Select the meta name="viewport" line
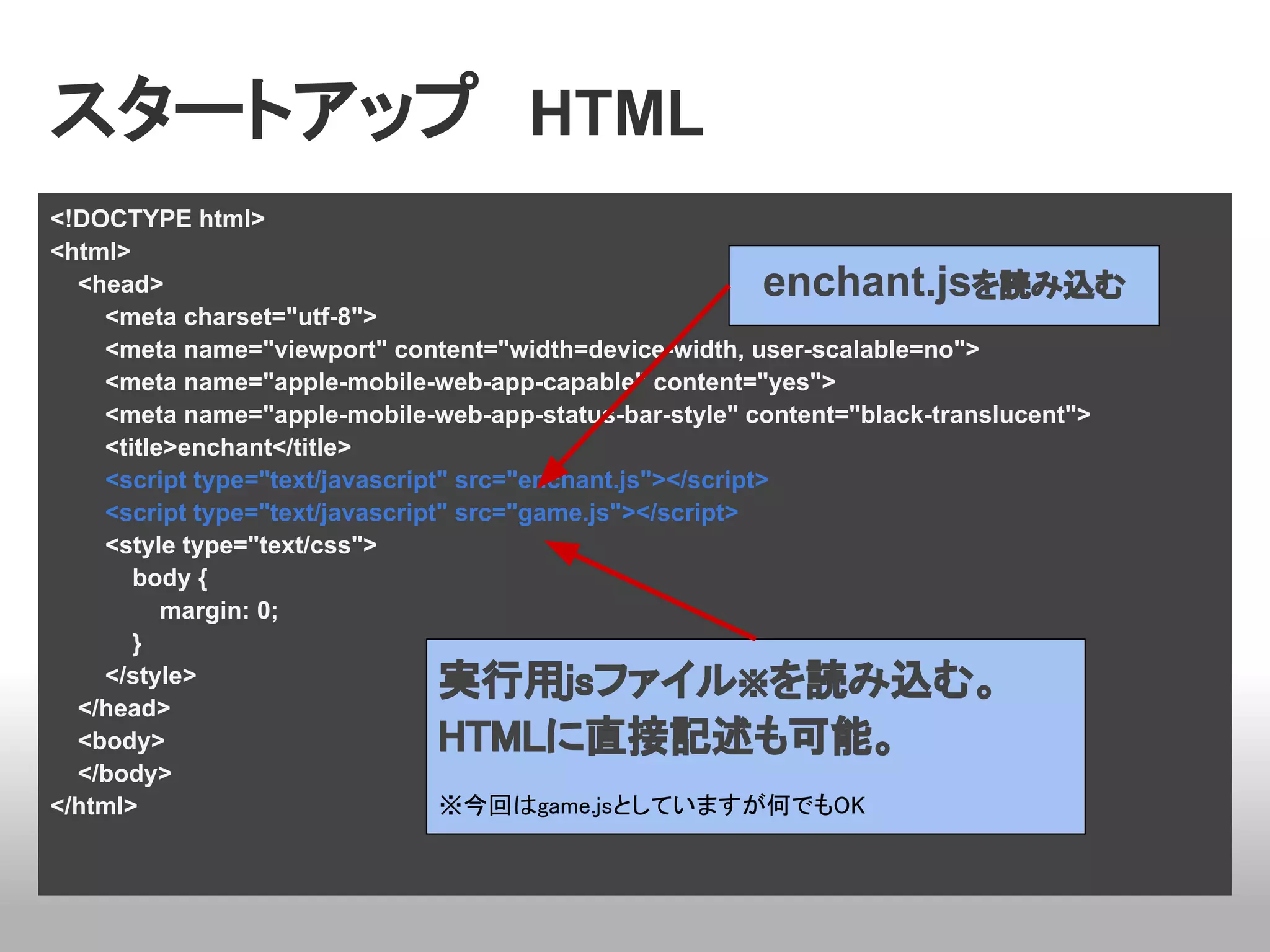Viewport: 1270px width, 952px height. point(542,350)
